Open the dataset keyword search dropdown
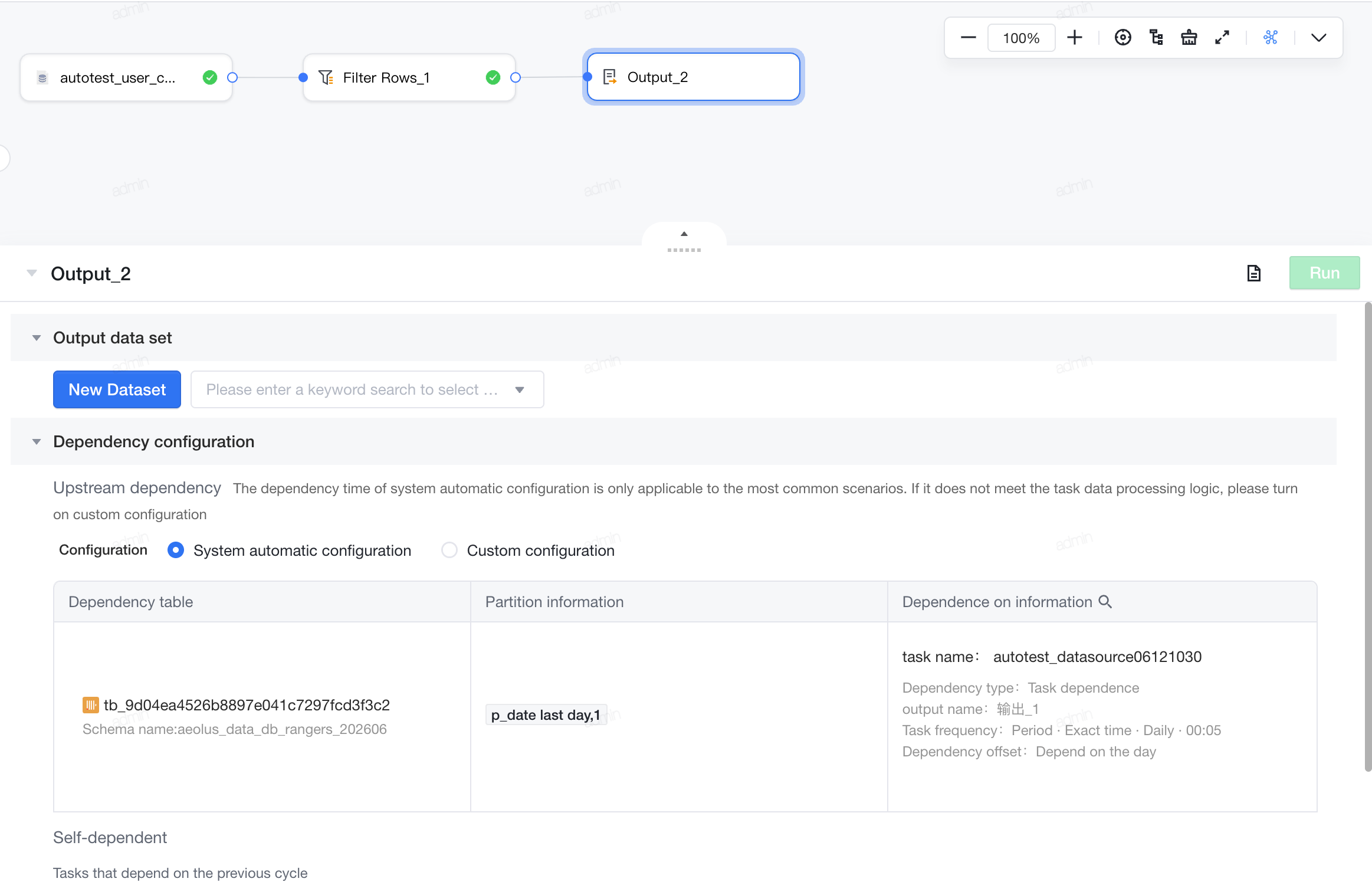 [x=367, y=389]
